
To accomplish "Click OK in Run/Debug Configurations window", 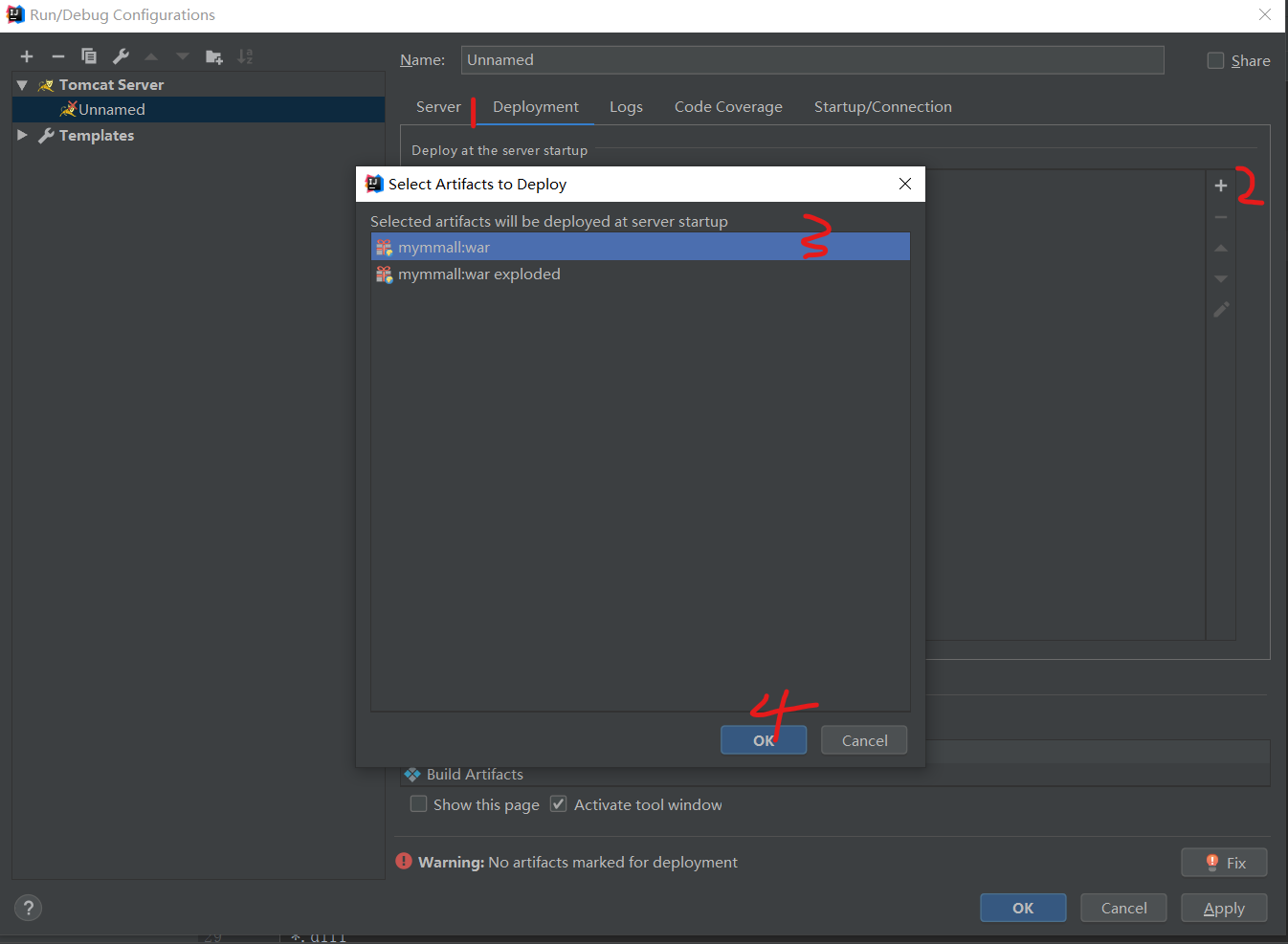I will coord(1023,908).
